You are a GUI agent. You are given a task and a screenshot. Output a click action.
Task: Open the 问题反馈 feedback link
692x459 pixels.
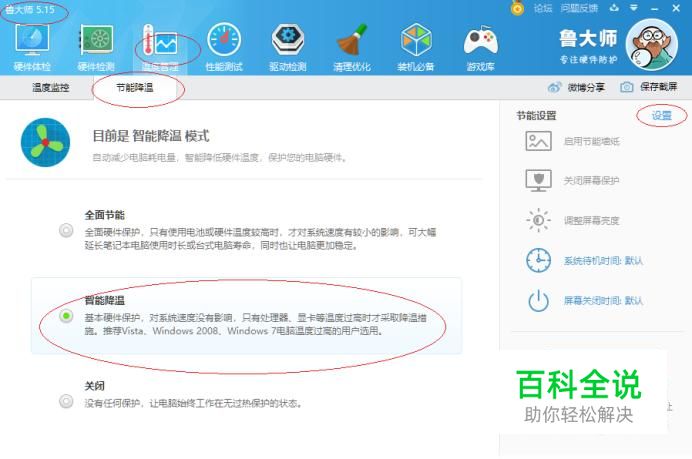579,8
